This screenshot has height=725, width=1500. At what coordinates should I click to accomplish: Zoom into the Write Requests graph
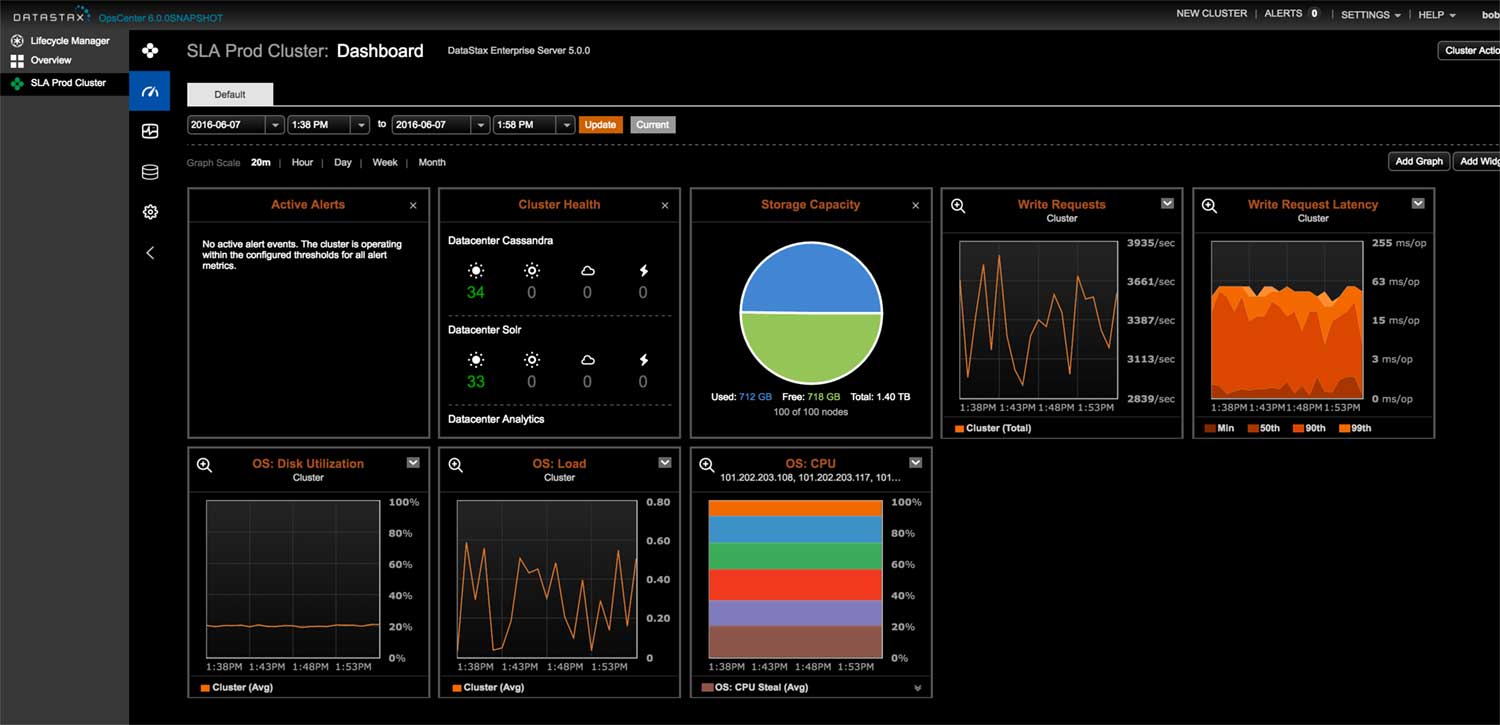958,205
